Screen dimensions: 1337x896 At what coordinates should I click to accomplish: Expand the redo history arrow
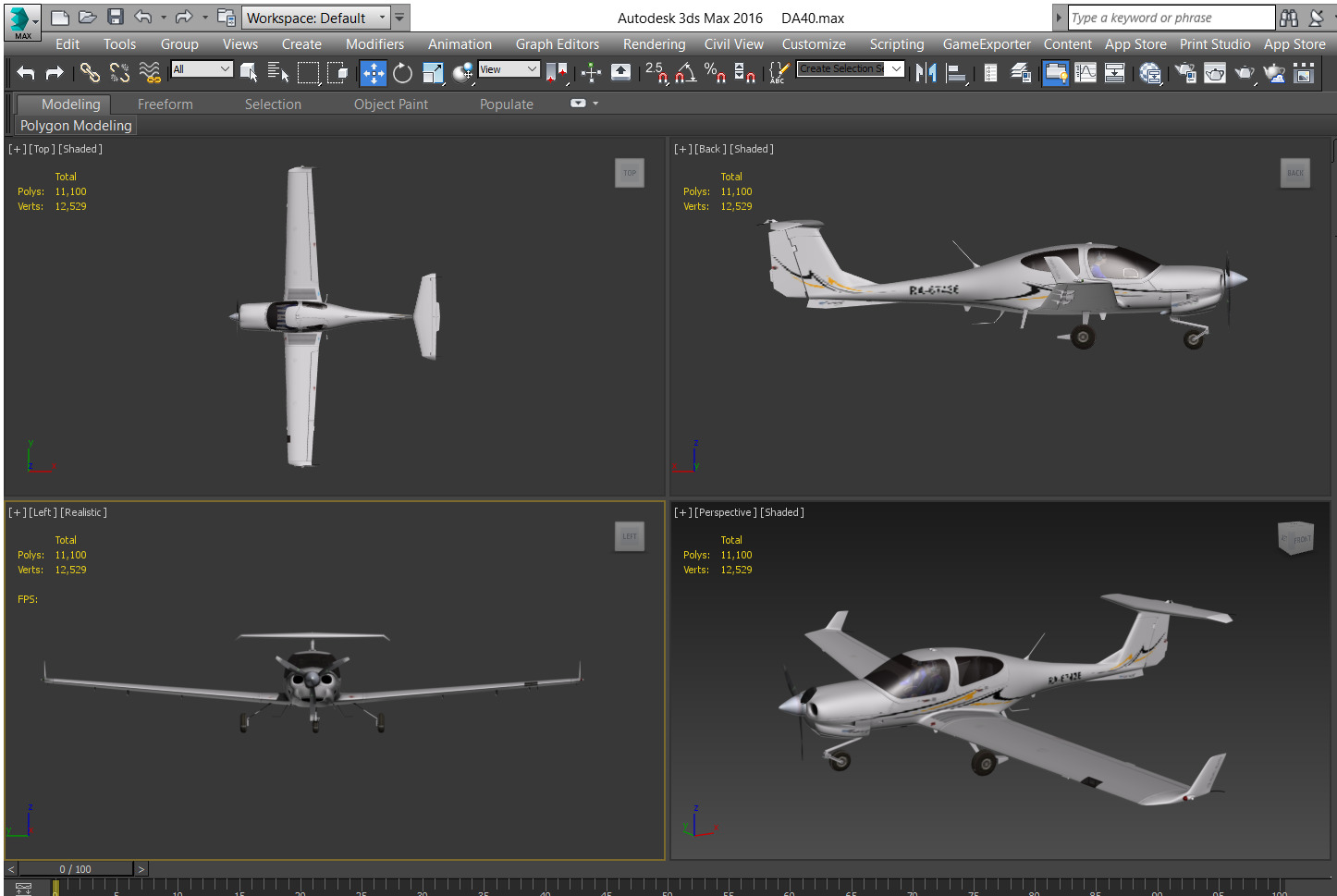tap(205, 18)
